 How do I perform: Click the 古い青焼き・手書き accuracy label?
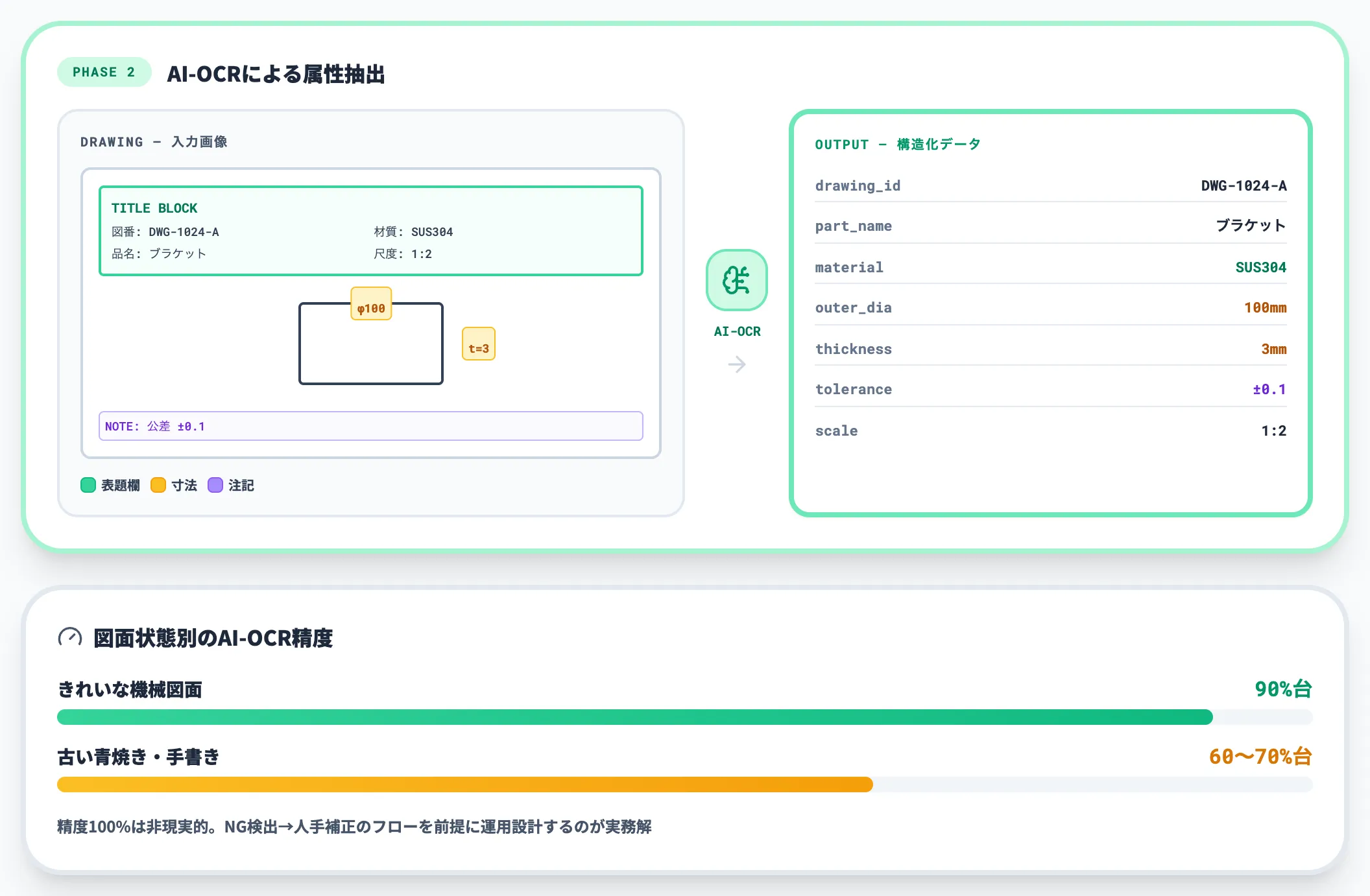tap(138, 756)
